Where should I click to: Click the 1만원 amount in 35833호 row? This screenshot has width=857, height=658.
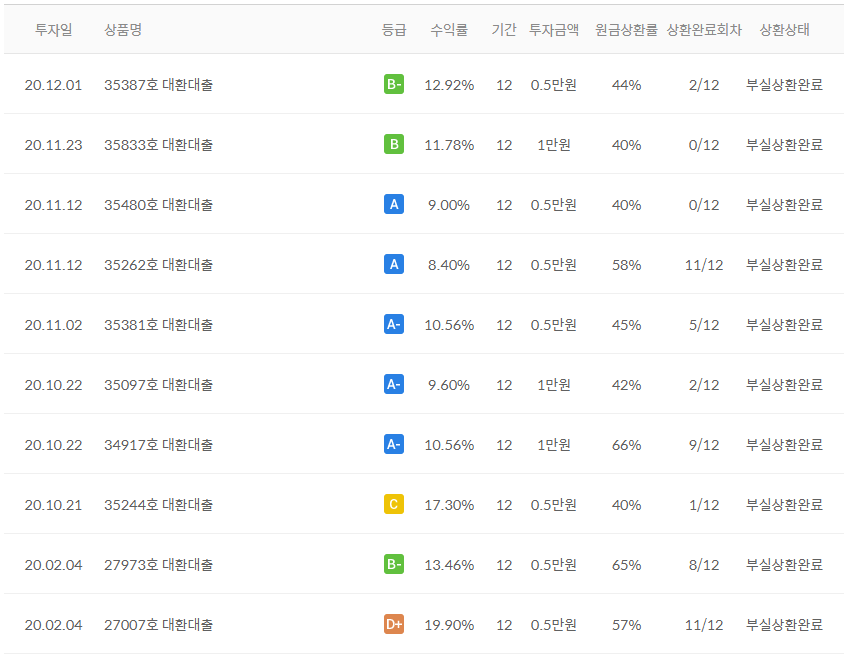(554, 145)
